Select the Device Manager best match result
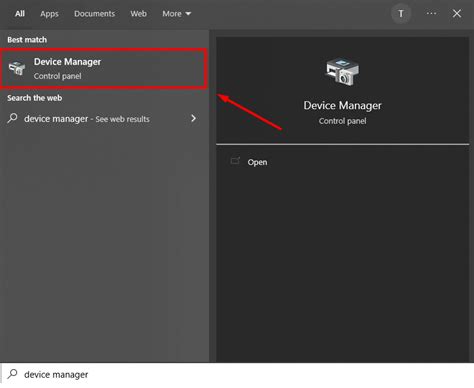 [x=104, y=69]
